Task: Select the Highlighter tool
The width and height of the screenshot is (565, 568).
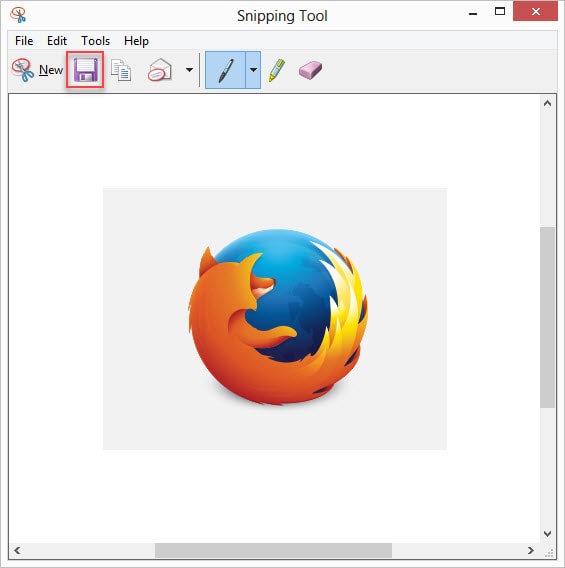Action: click(277, 70)
